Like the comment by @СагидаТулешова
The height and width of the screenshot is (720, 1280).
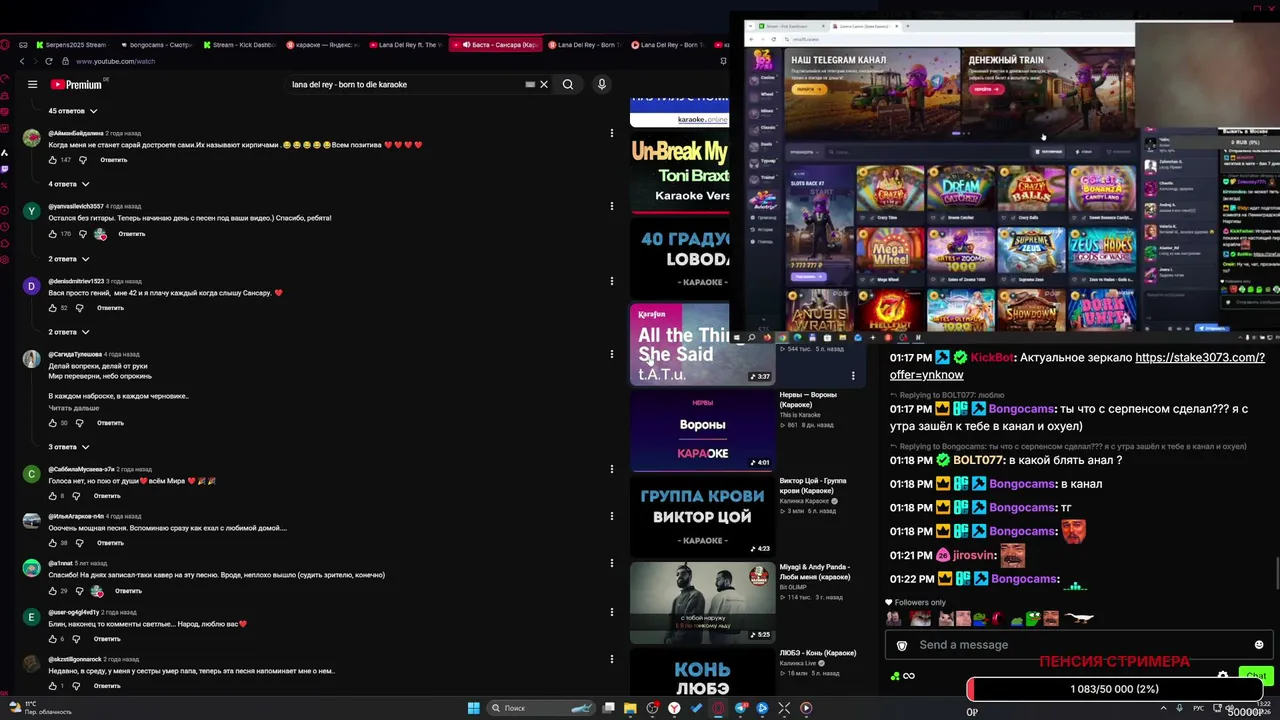pos(53,423)
